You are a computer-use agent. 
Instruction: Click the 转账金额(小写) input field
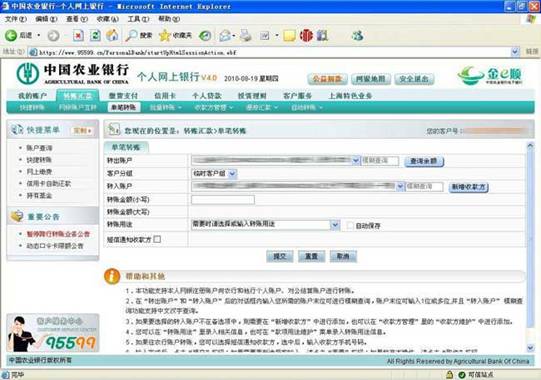click(223, 199)
